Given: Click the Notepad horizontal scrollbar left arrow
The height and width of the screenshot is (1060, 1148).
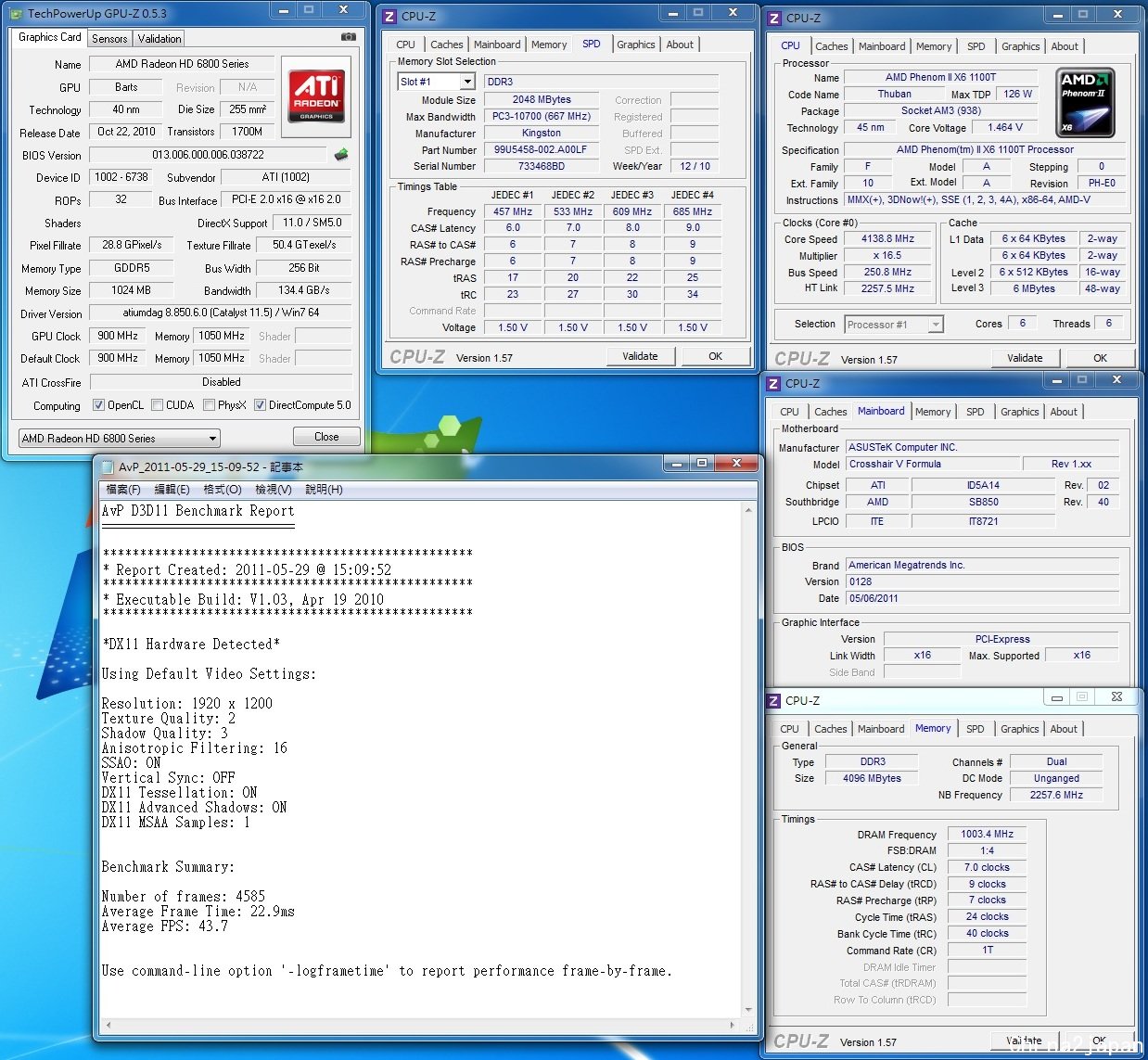Looking at the screenshot, I should tap(108, 1026).
